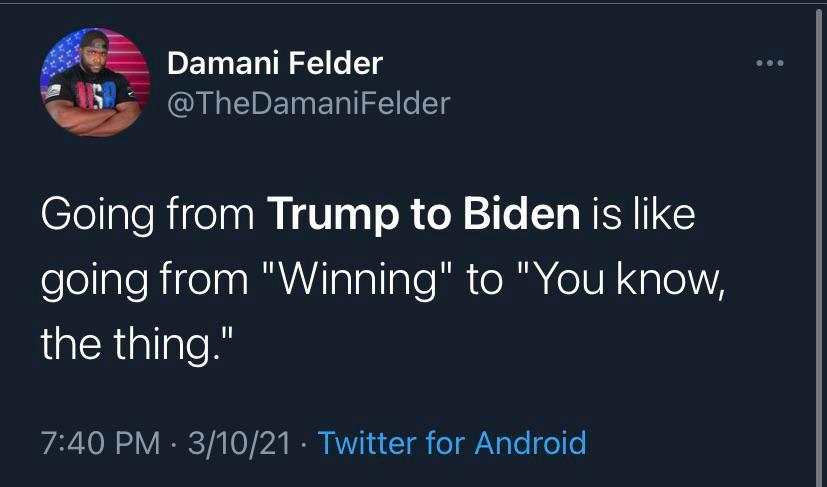Click the "Twitter for Android" source link
The height and width of the screenshot is (487, 827).
point(451,442)
